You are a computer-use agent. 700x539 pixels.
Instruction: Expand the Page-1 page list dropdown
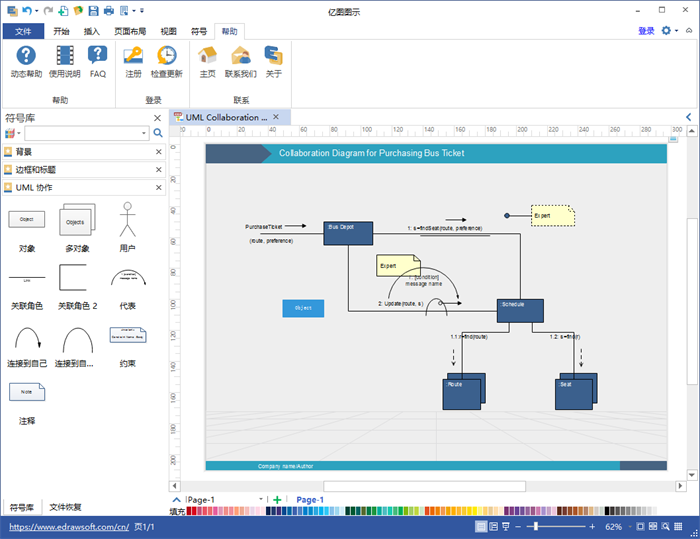click(x=261, y=499)
